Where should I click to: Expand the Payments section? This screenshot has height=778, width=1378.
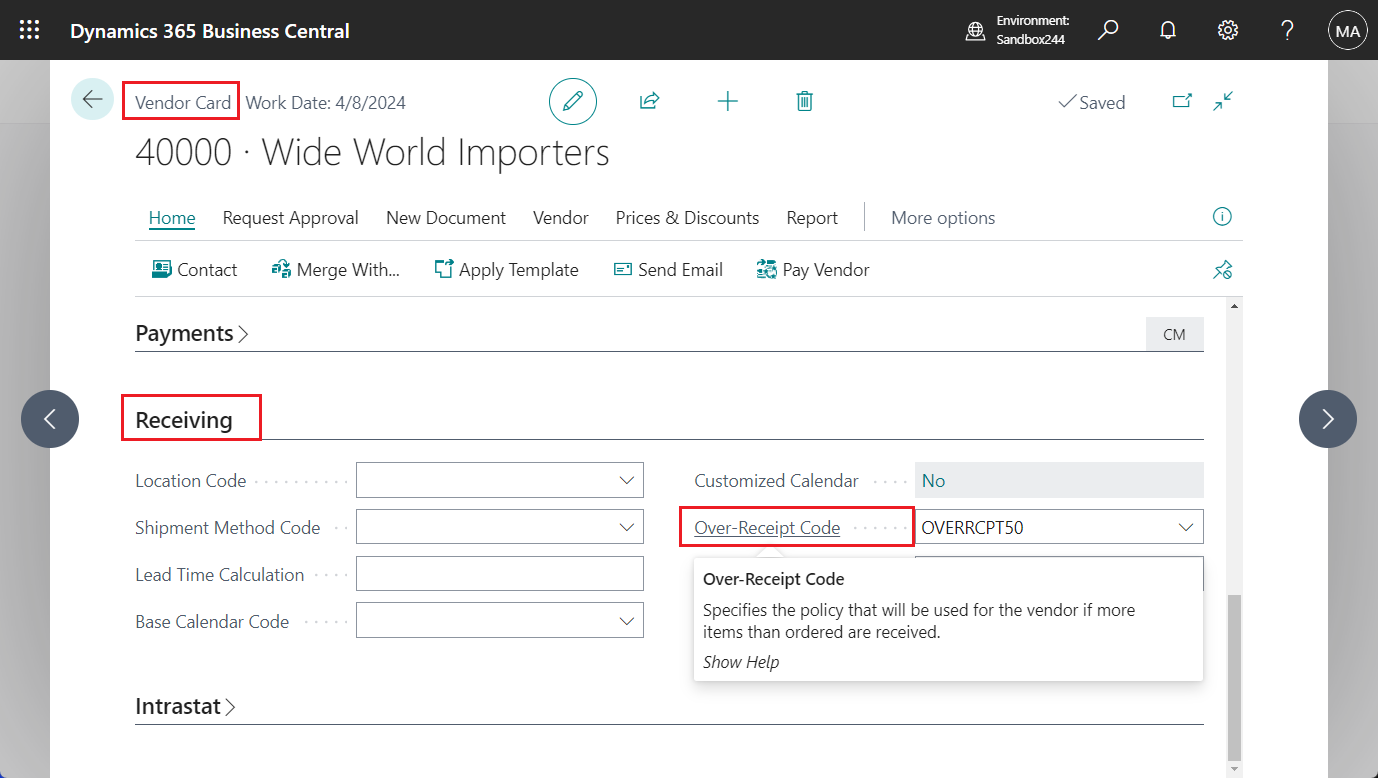(x=192, y=332)
